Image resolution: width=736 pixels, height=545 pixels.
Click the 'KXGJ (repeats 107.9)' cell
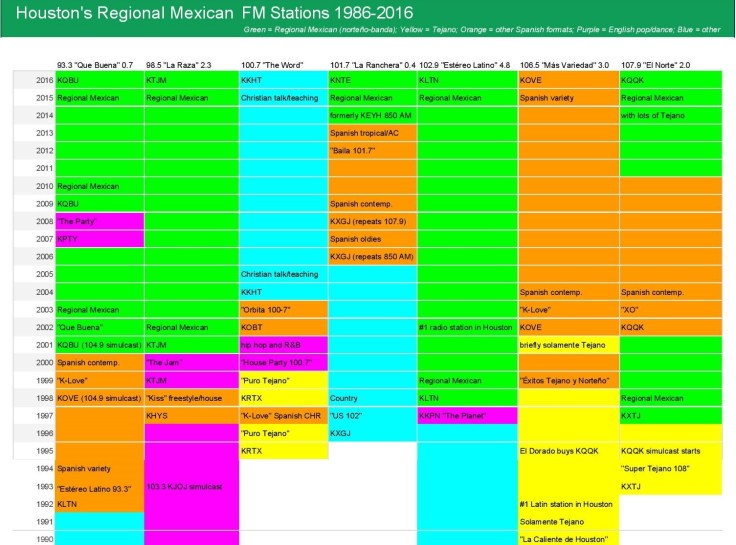(373, 222)
